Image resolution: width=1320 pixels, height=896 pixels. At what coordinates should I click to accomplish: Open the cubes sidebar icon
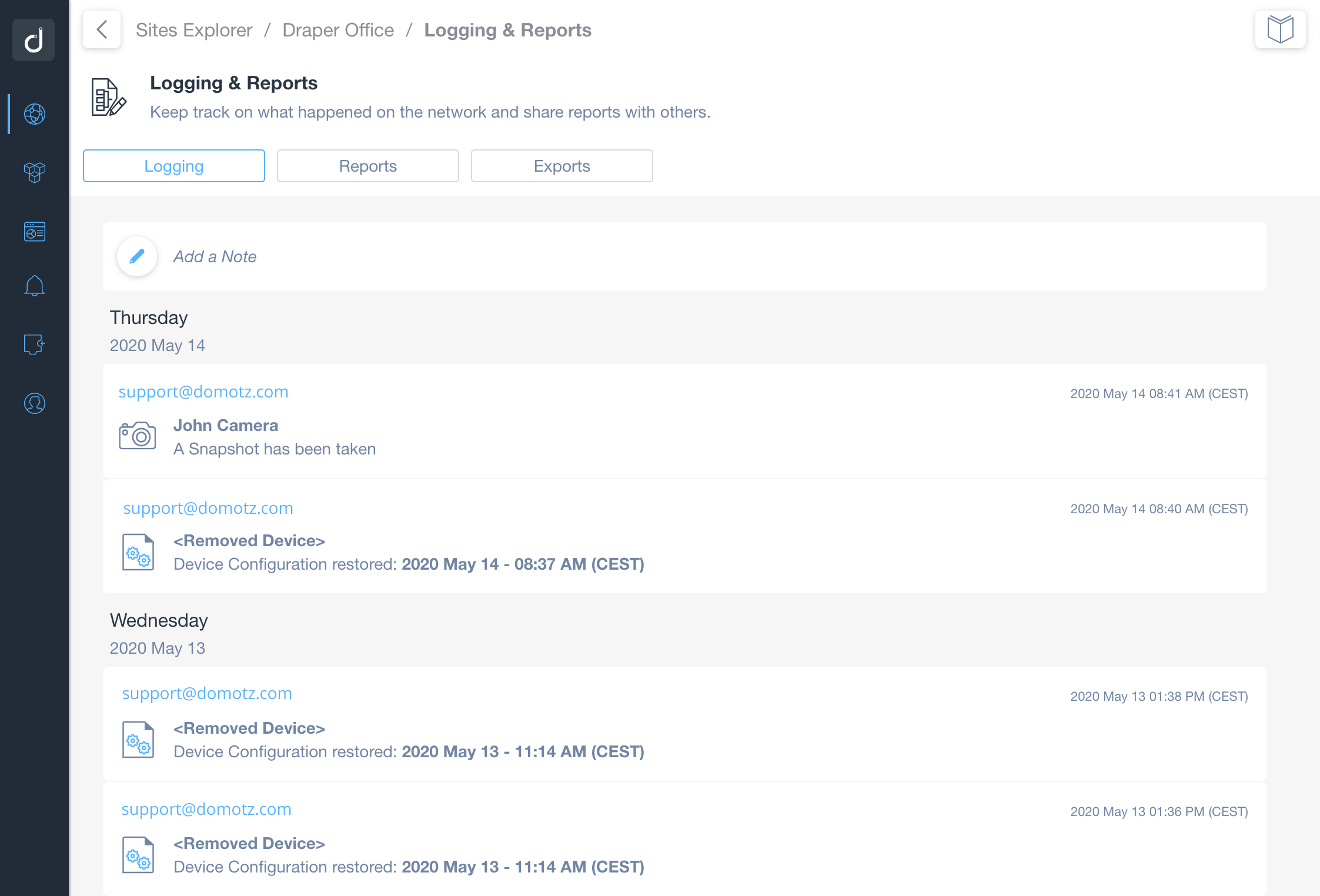pos(35,172)
